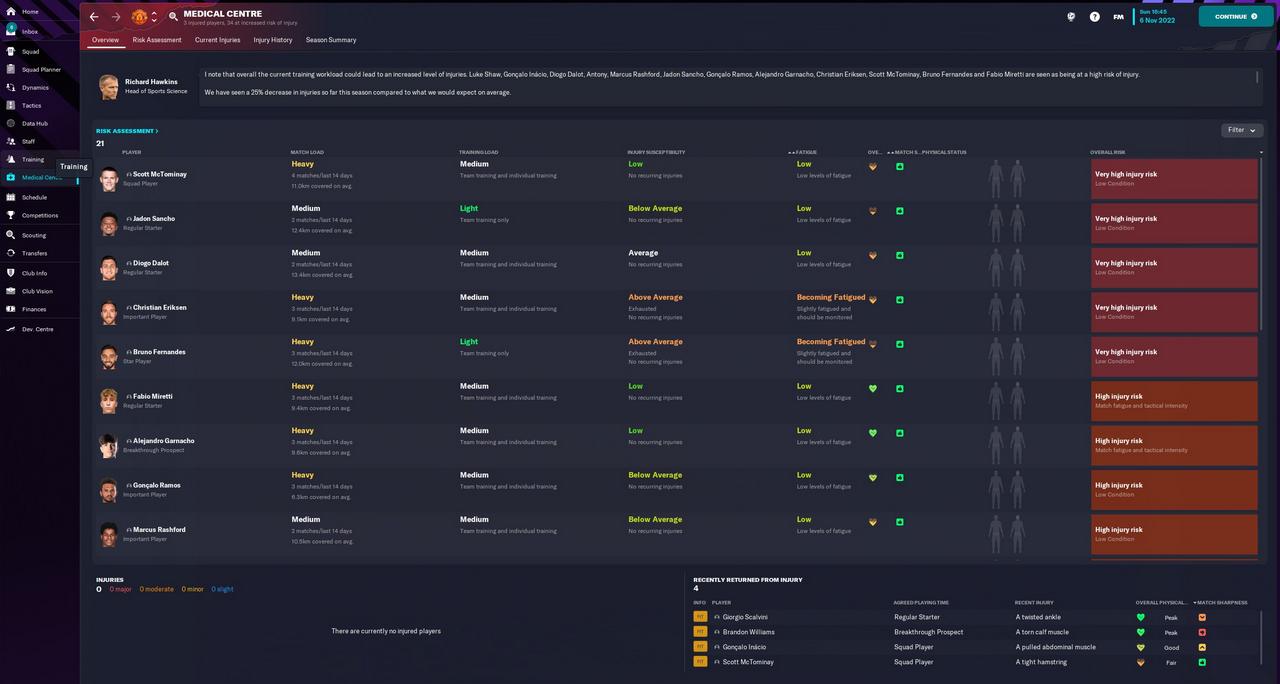This screenshot has height=684, width=1280.
Task: Open the Staff sidebar icon
Action: pos(11,141)
